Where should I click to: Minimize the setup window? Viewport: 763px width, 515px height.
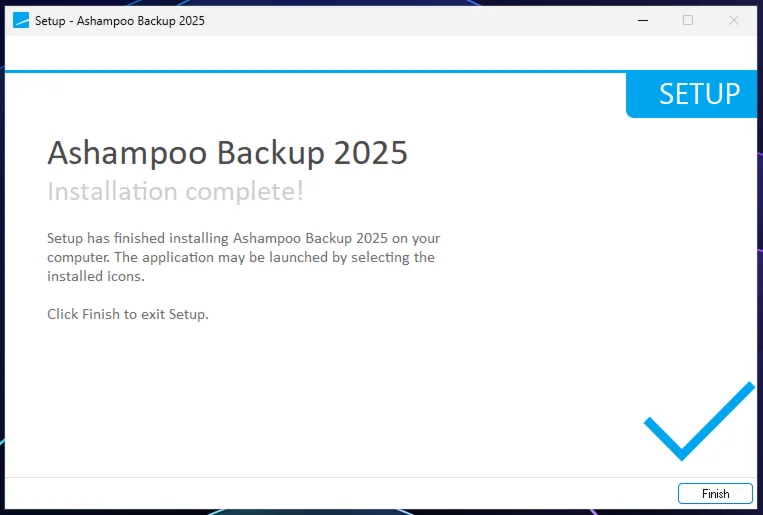tap(642, 20)
